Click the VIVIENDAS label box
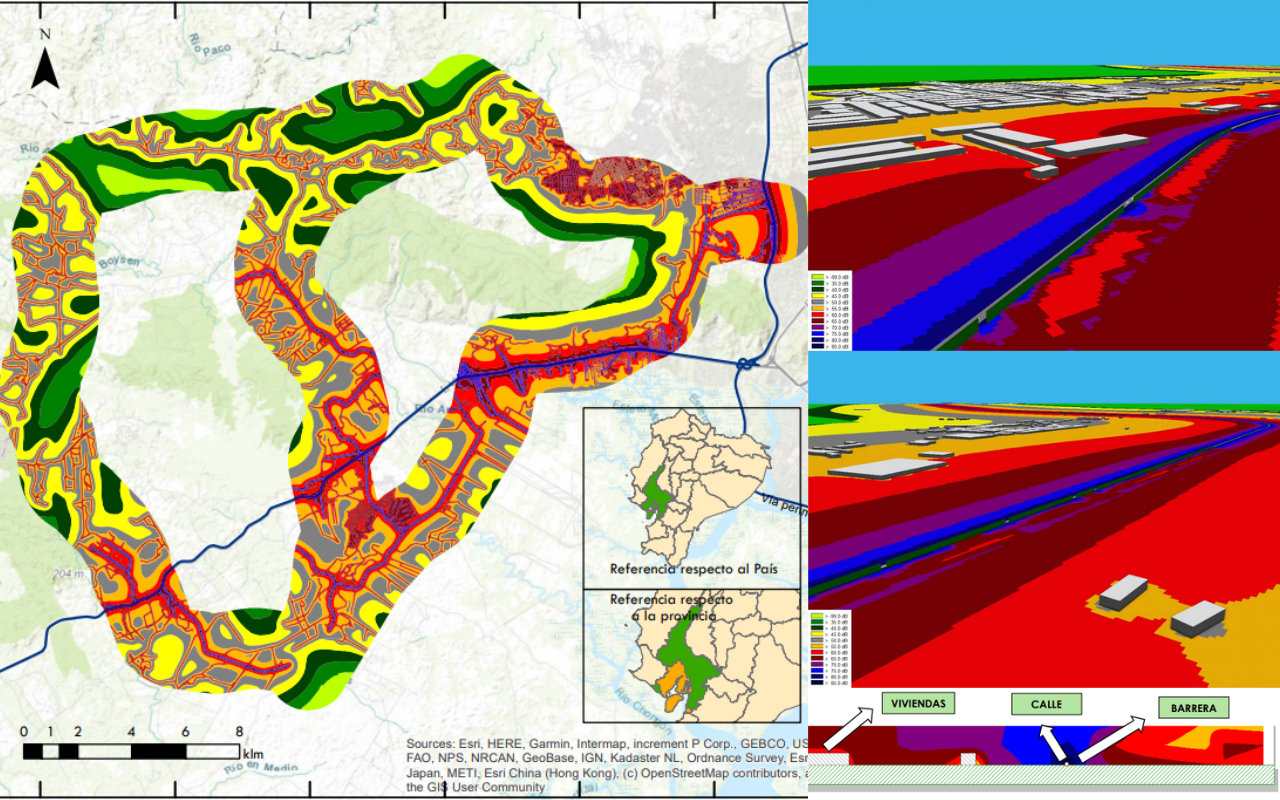Viewport: 1280px width, 800px height. point(919,704)
